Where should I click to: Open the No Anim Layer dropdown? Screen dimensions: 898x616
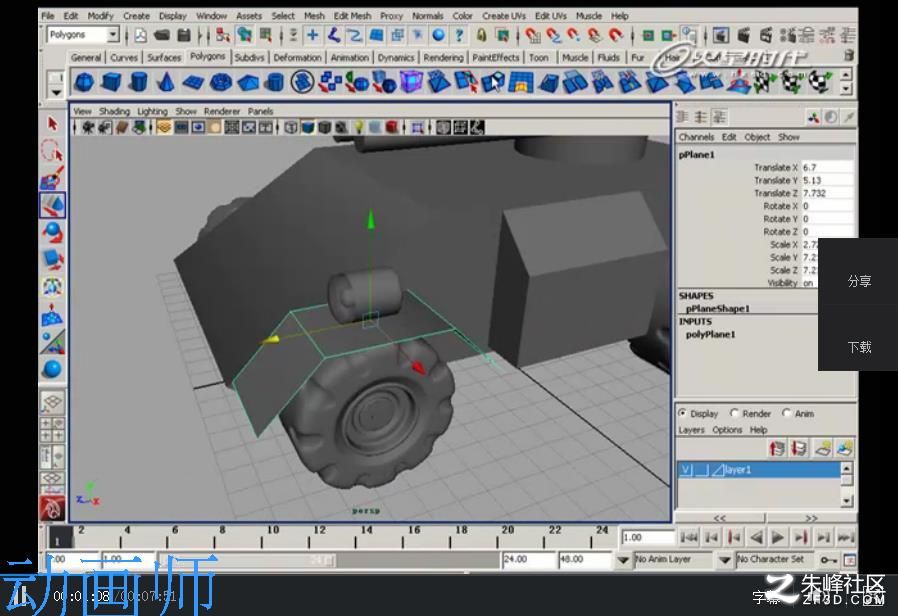click(623, 559)
